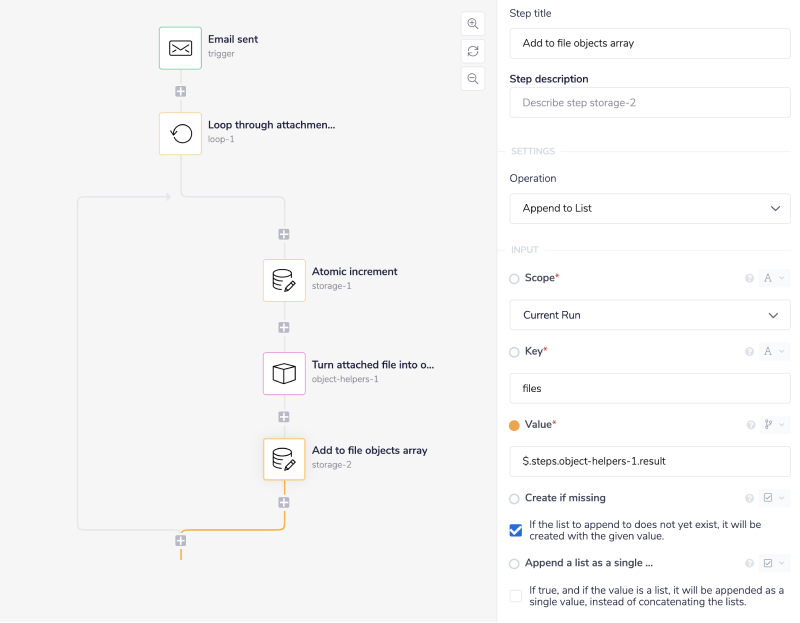Screen dimensions: 800x623
Task: Open the Value input type selector dropdown
Action: [x=775, y=425]
